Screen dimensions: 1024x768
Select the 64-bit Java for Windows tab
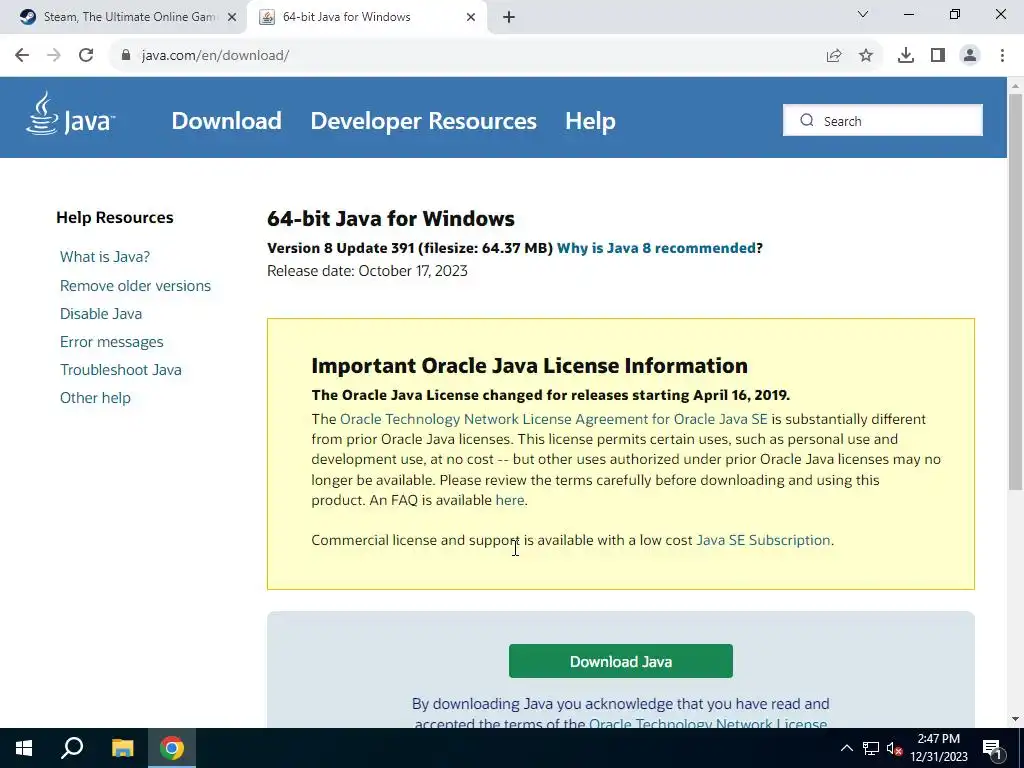tap(367, 17)
